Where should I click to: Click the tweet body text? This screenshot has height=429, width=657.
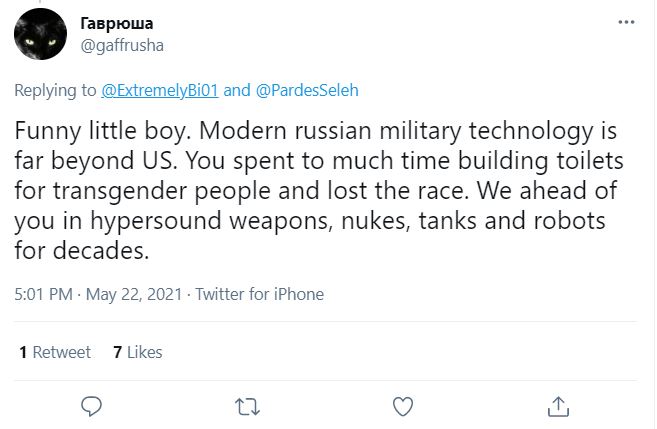click(x=318, y=190)
